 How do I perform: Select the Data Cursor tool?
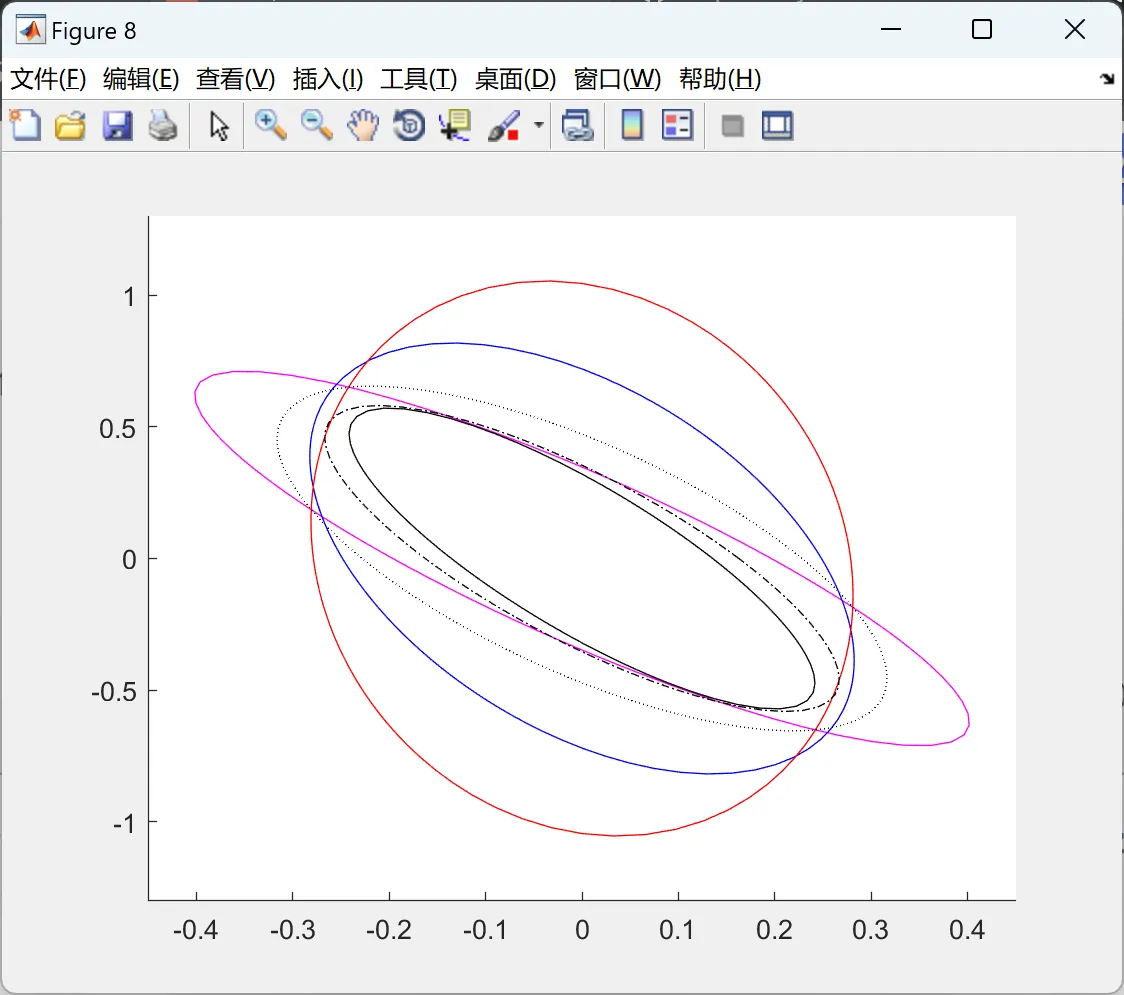tap(455, 125)
